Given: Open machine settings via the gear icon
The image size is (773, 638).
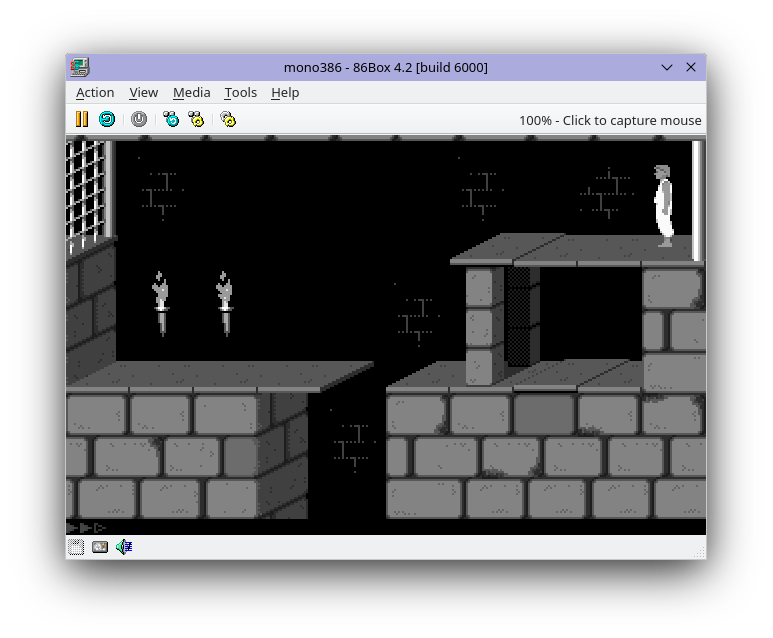Looking at the screenshot, I should click(228, 119).
